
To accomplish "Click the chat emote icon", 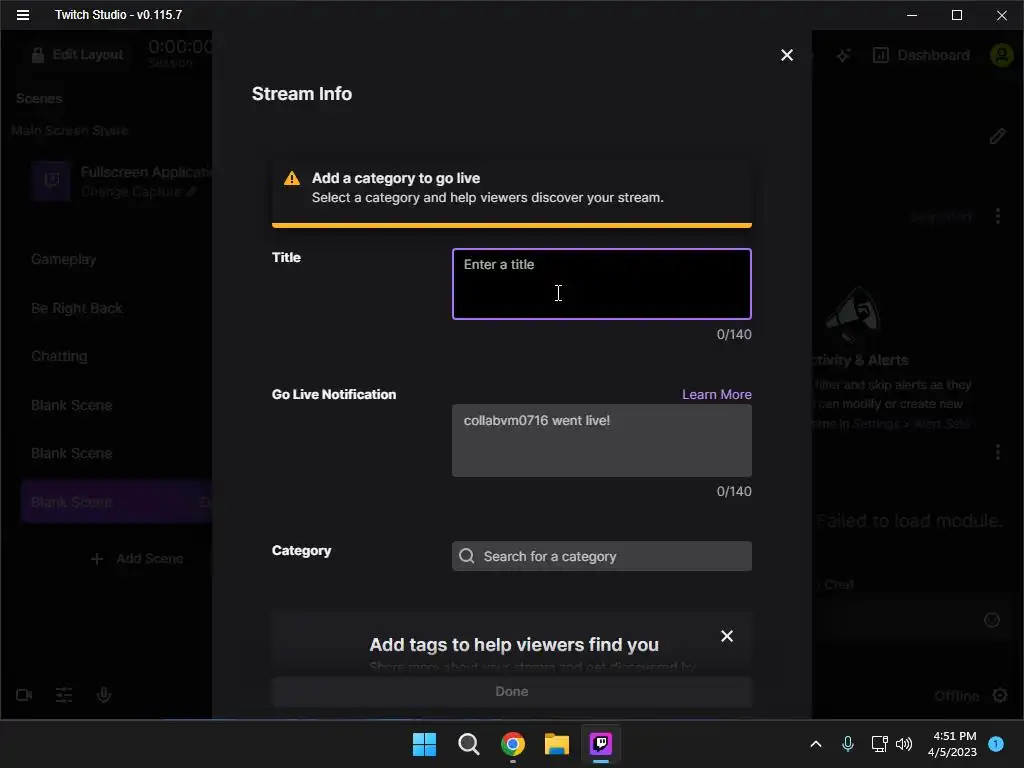I will pos(991,620).
